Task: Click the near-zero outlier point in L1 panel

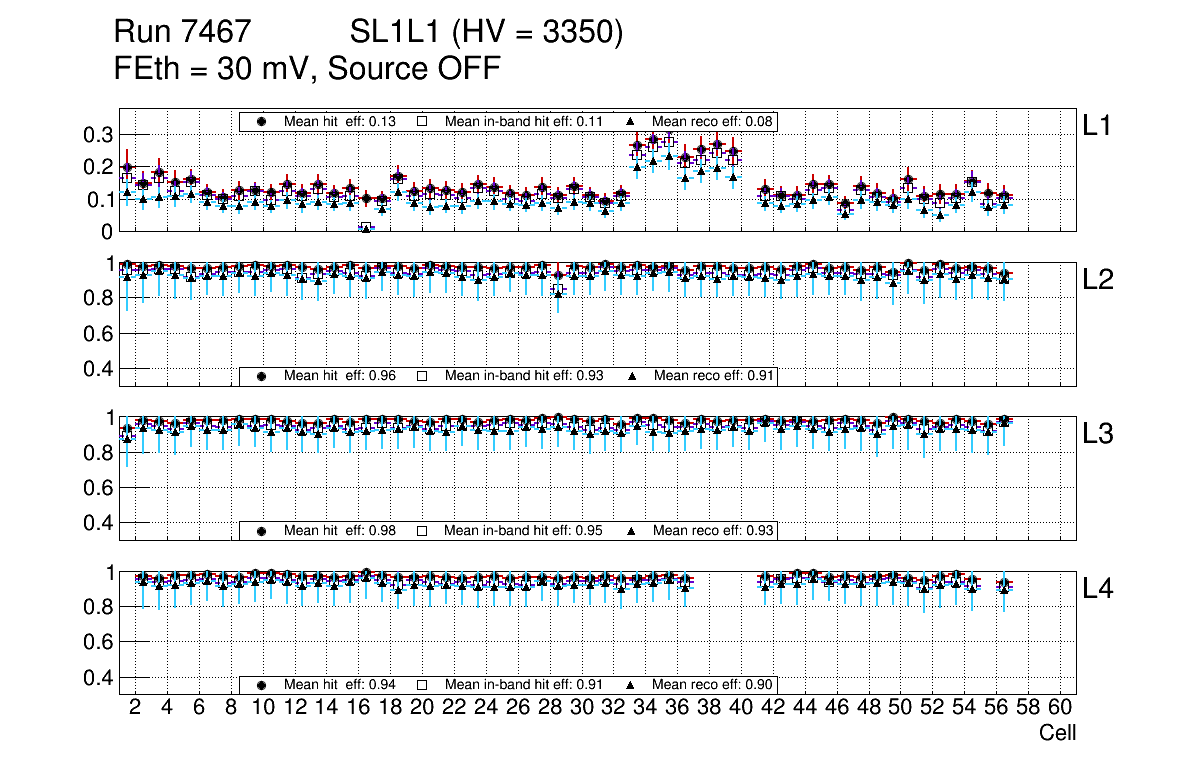Action: click(x=366, y=228)
